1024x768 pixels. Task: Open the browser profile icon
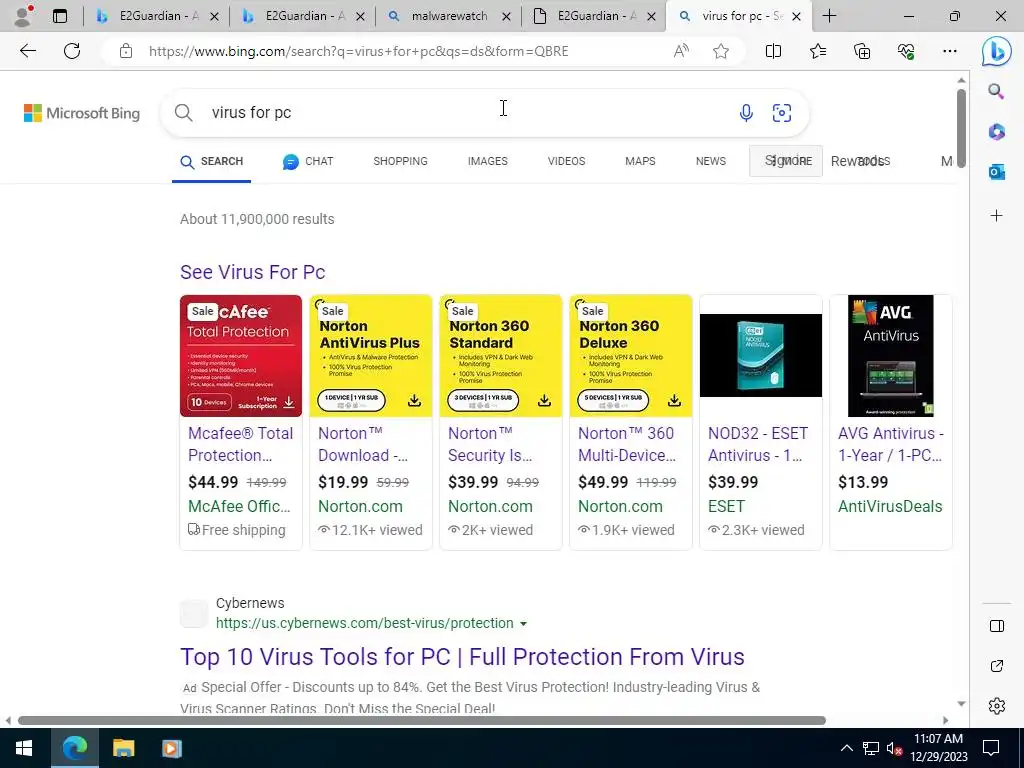click(x=24, y=16)
